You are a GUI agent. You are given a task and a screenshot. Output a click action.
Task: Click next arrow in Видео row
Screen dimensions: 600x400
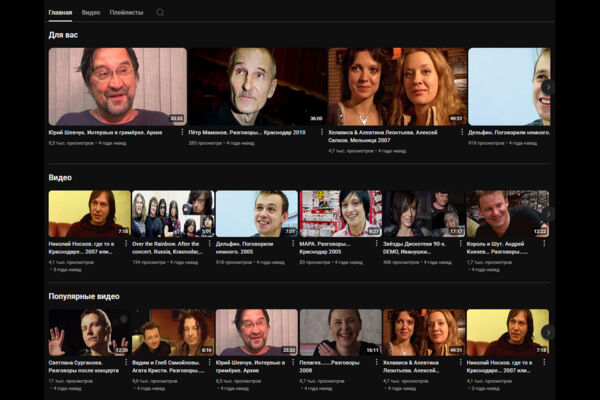(548, 214)
